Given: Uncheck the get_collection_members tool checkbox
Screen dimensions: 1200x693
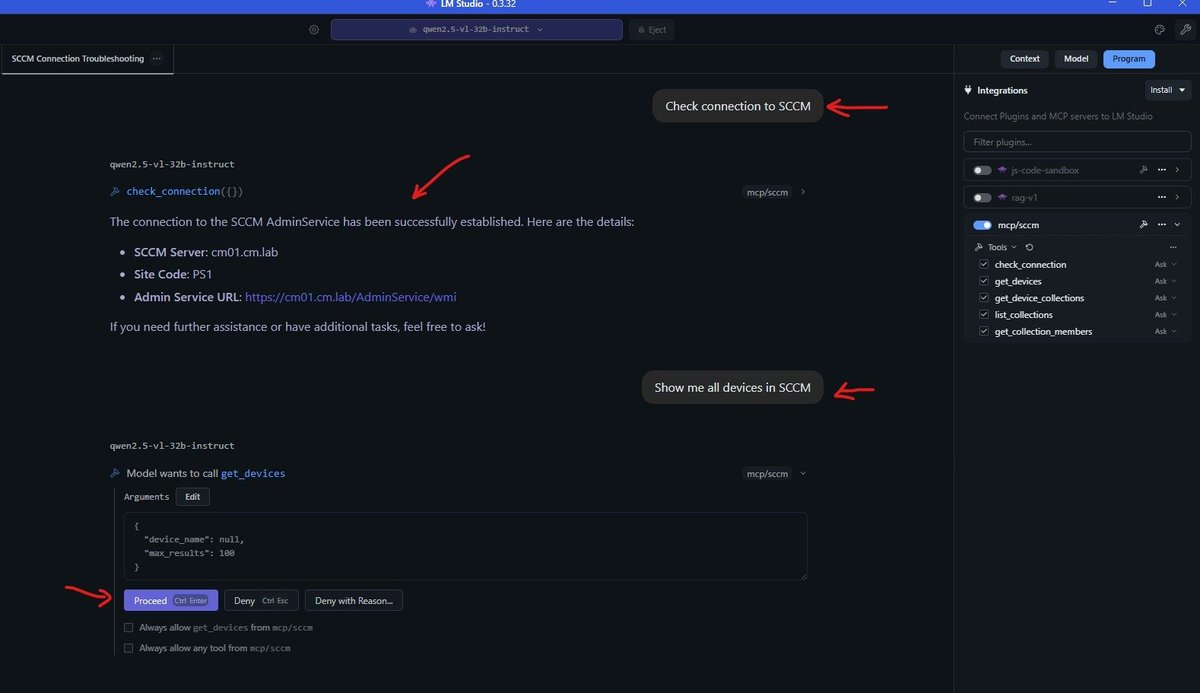Looking at the screenshot, I should click(984, 331).
